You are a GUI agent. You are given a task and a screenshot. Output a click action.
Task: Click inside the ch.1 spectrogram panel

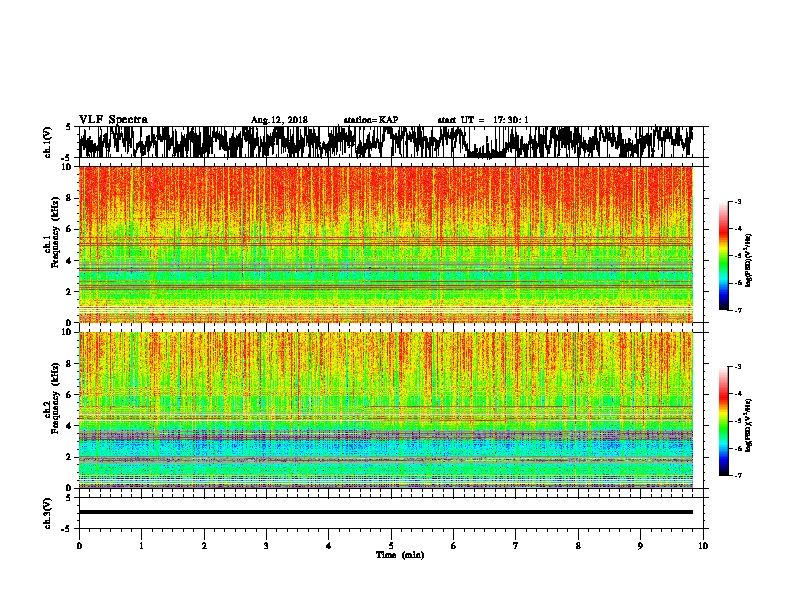click(x=385, y=244)
